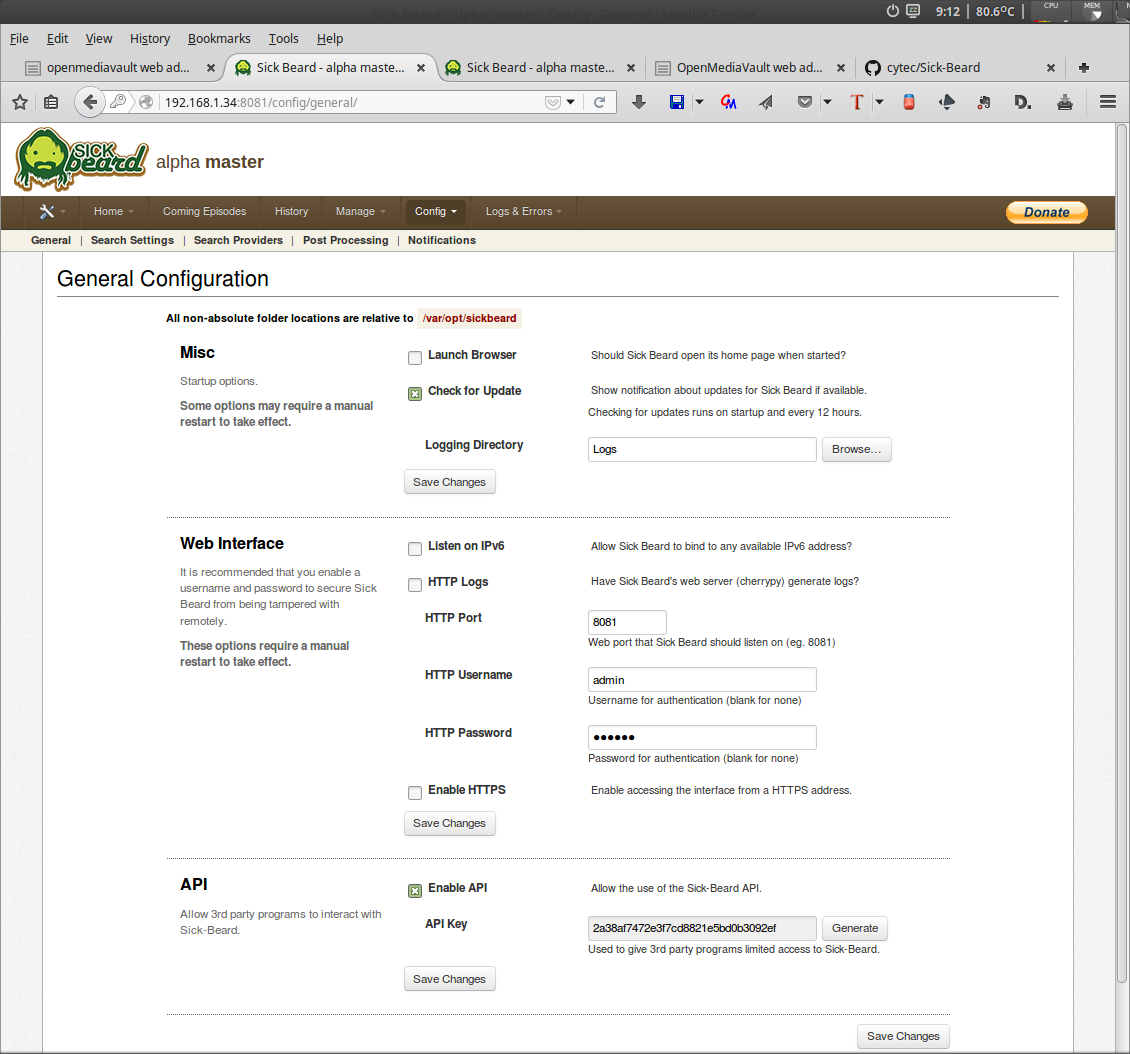Click the floppy disk save icon

click(677, 102)
